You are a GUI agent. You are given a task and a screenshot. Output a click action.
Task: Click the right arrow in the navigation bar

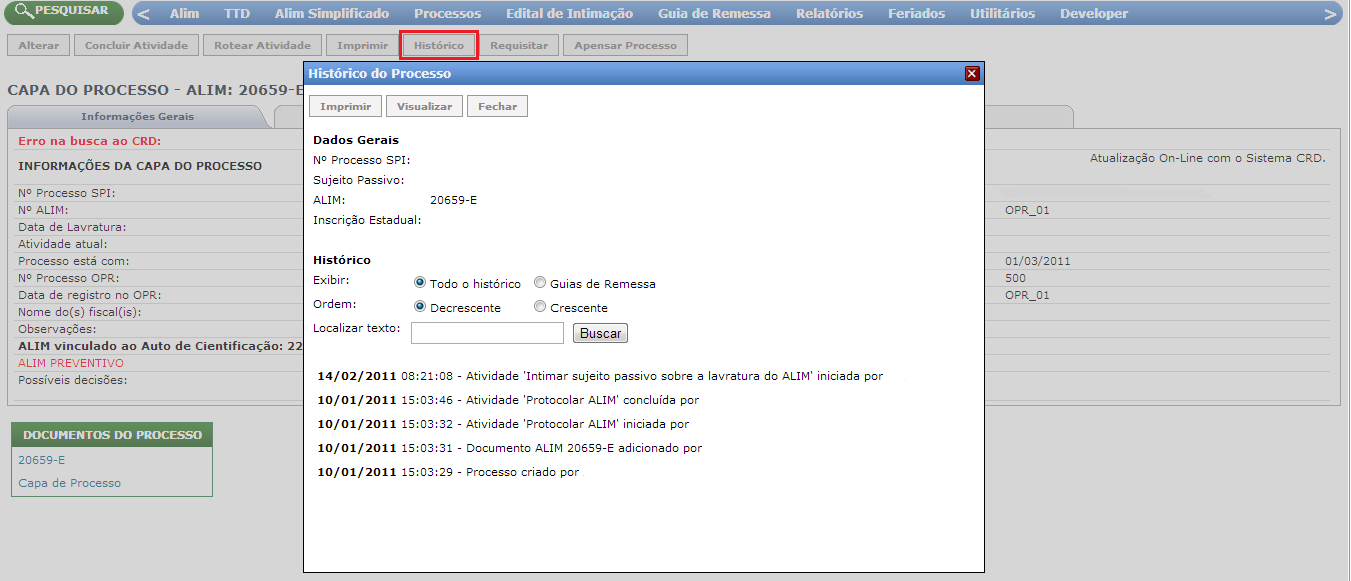point(1330,14)
